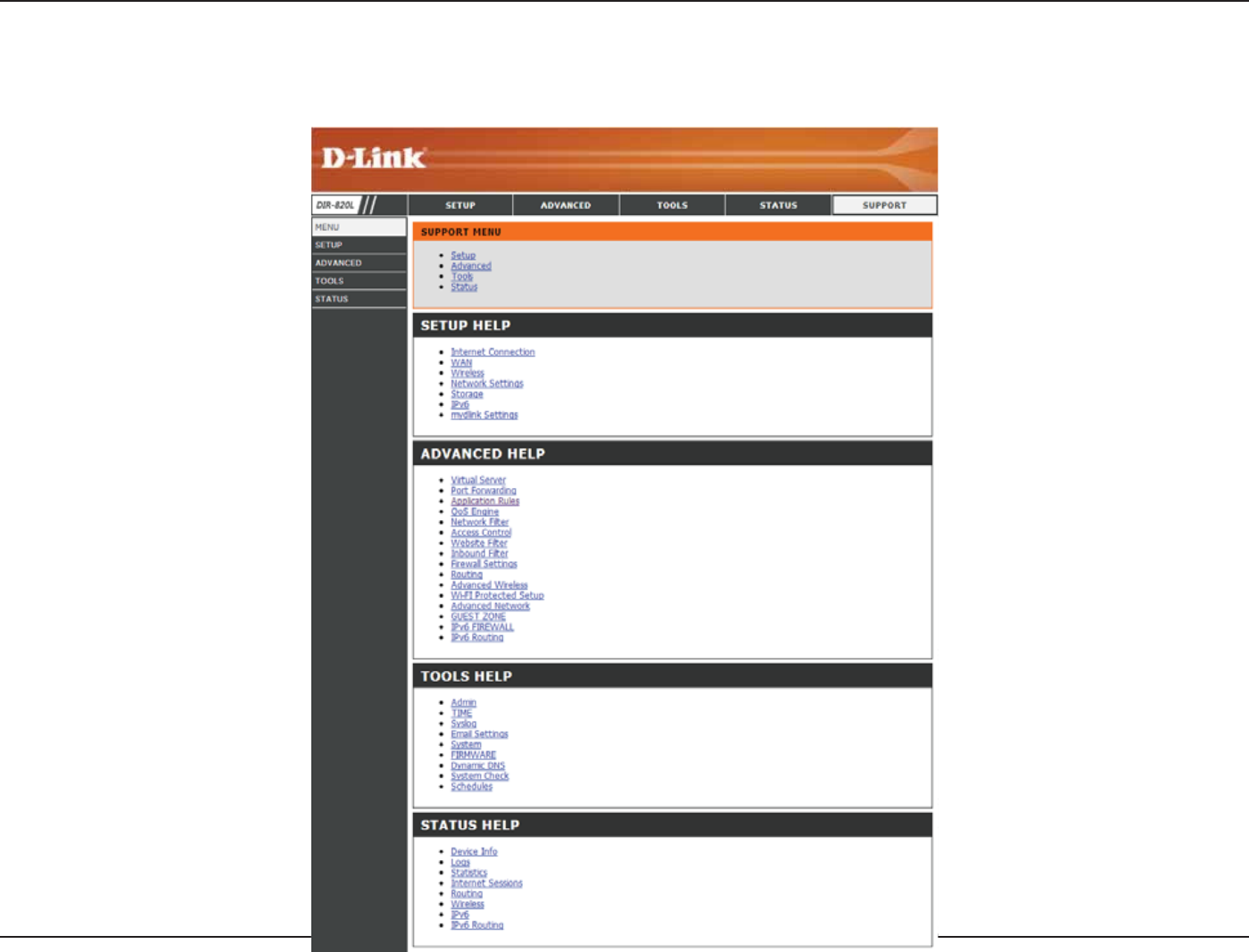The image size is (1249, 952).
Task: Click Wireless under Setup Help
Action: 467,374
